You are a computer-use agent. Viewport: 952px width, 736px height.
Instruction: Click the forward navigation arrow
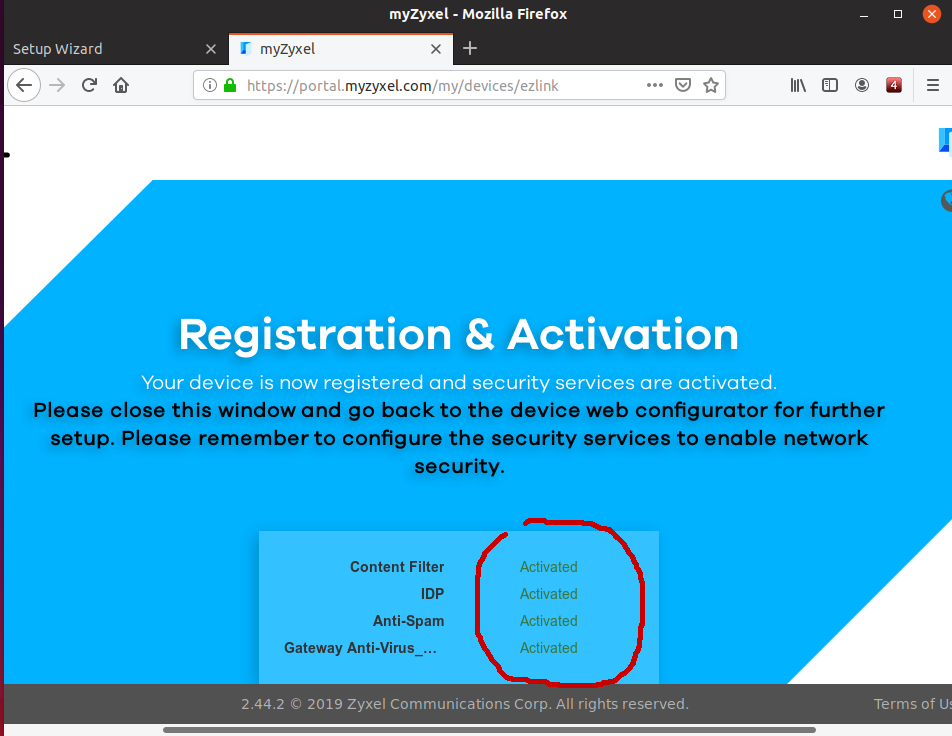pos(57,85)
